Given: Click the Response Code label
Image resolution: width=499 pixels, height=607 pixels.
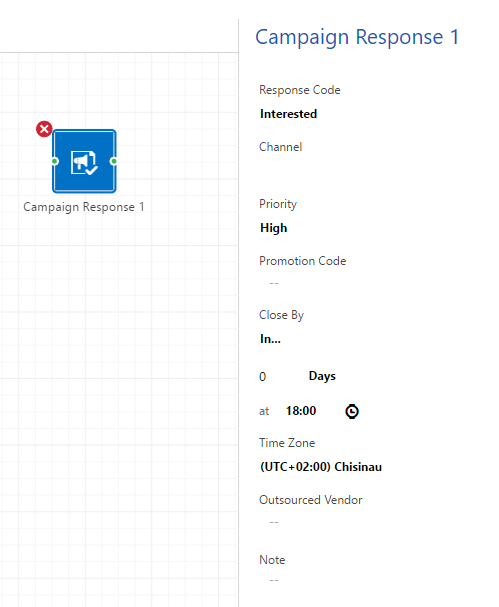Looking at the screenshot, I should tap(300, 90).
